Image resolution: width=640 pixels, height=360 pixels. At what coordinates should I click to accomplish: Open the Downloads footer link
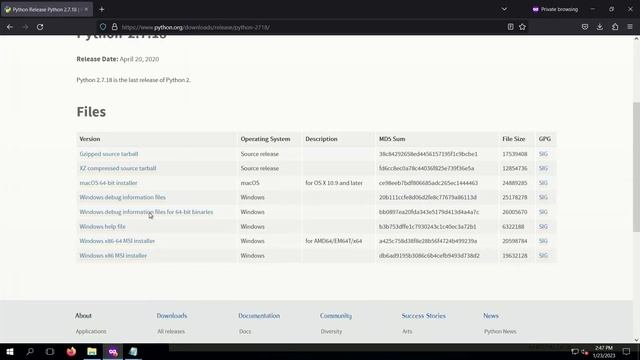[172, 316]
